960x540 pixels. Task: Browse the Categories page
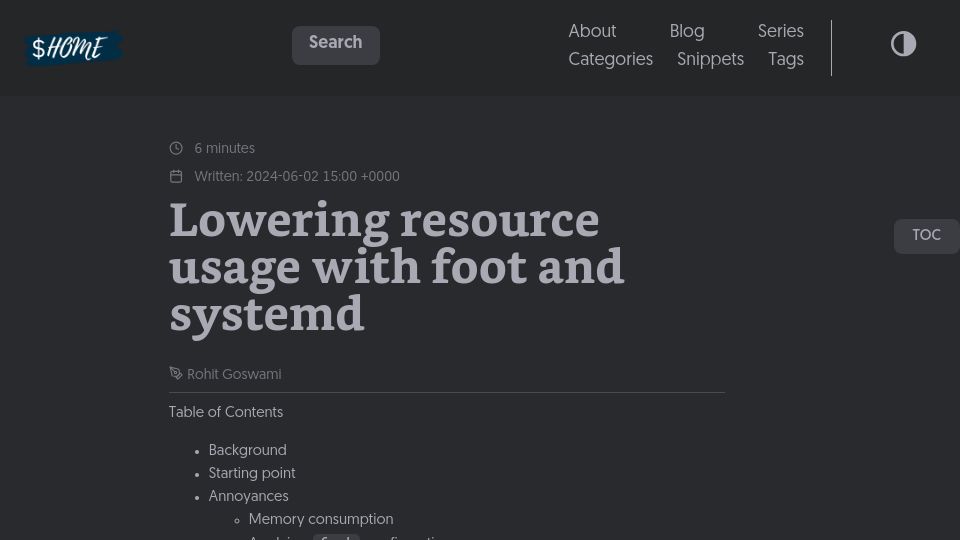610,59
